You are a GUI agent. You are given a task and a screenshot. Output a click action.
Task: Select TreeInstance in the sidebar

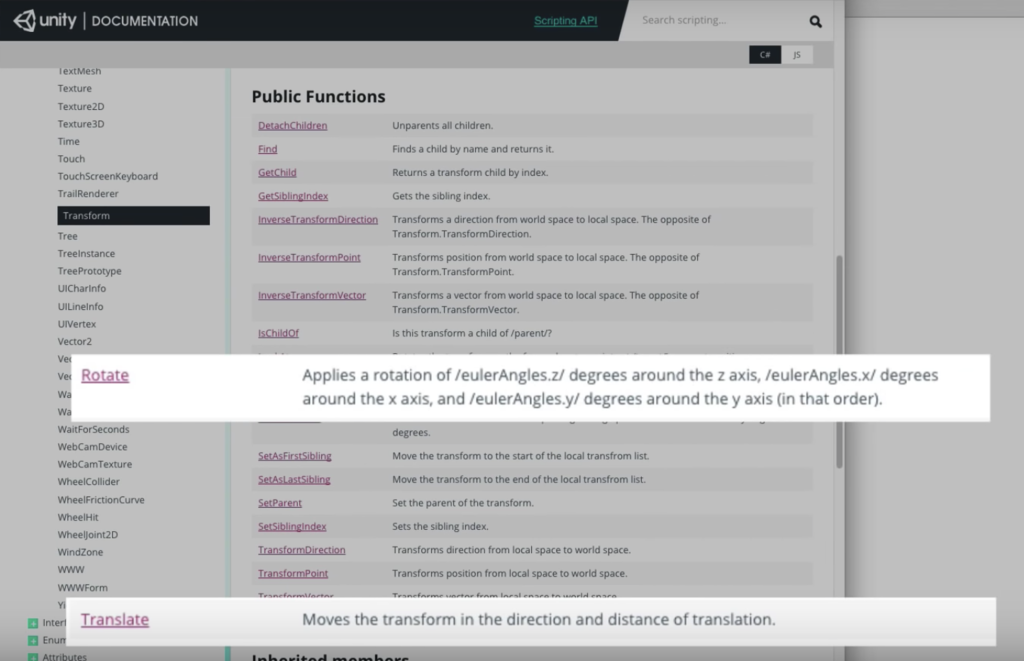click(86, 253)
